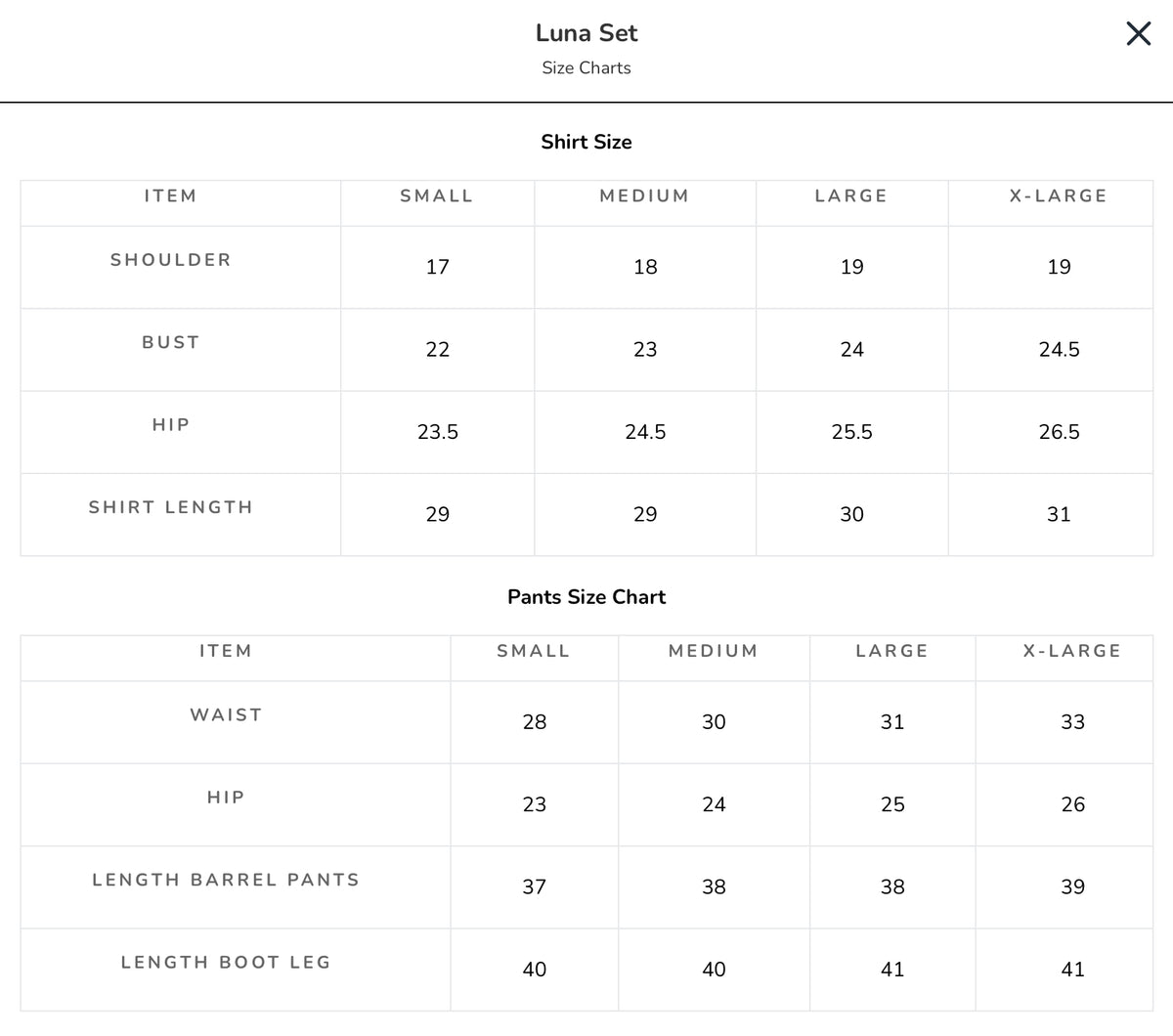Click the BUST row label
The width and height of the screenshot is (1173, 1036).
[x=171, y=342]
